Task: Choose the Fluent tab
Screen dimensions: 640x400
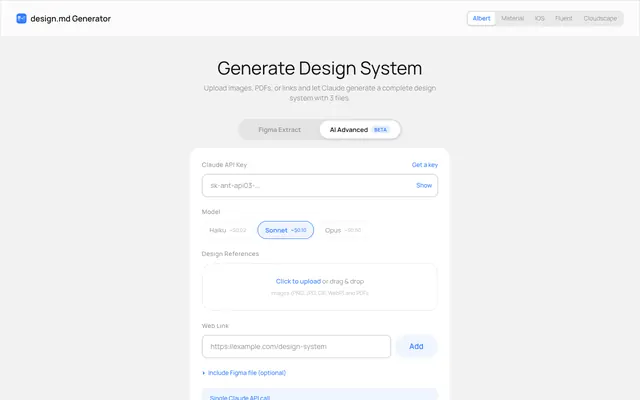Action: (x=564, y=18)
